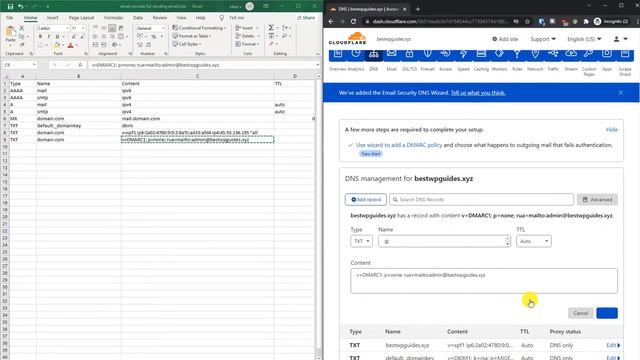The height and width of the screenshot is (360, 640).
Task: Go back in the browser
Action: tap(331, 21)
